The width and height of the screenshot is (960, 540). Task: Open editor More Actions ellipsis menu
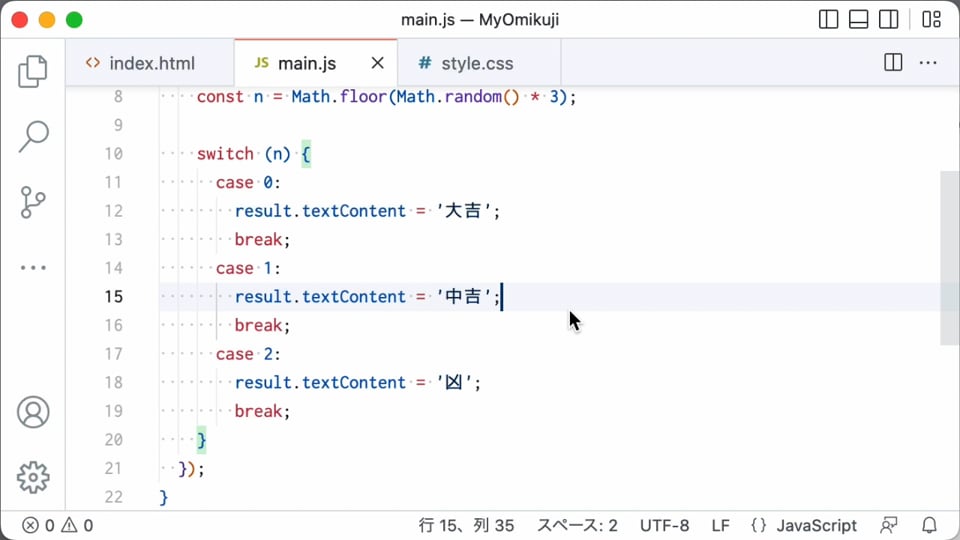pos(928,63)
